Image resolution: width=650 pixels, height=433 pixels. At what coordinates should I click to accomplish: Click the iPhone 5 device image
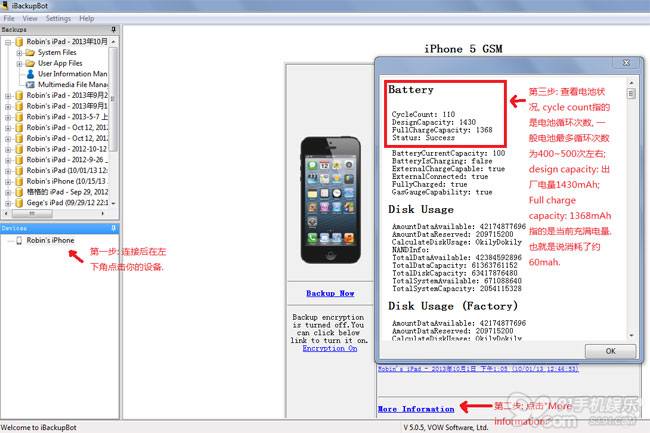330,200
